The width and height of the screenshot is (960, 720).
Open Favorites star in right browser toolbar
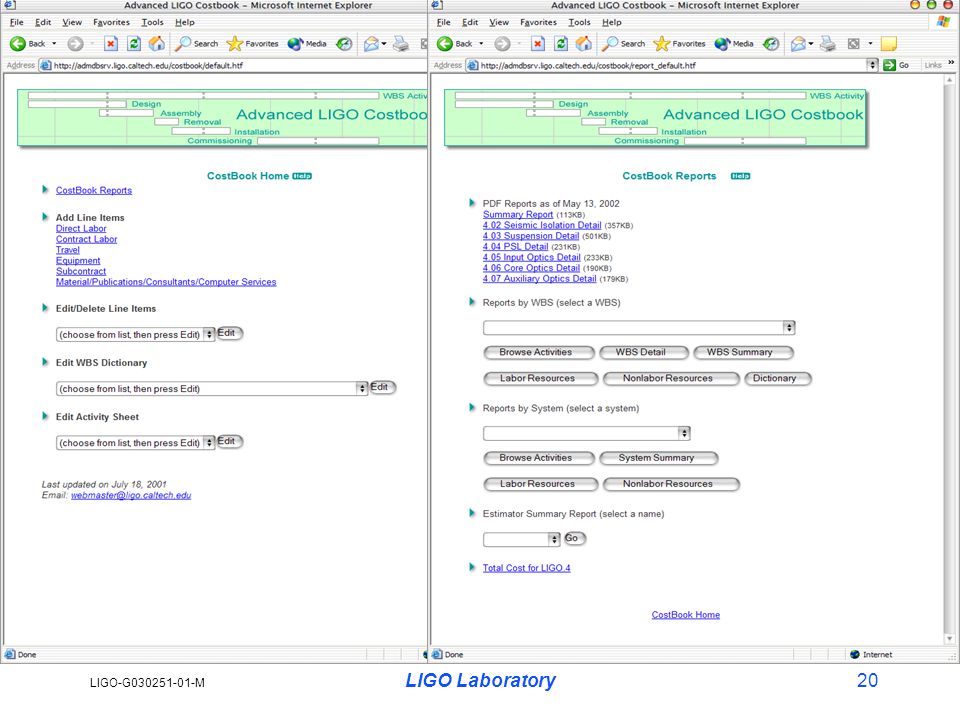(x=680, y=43)
